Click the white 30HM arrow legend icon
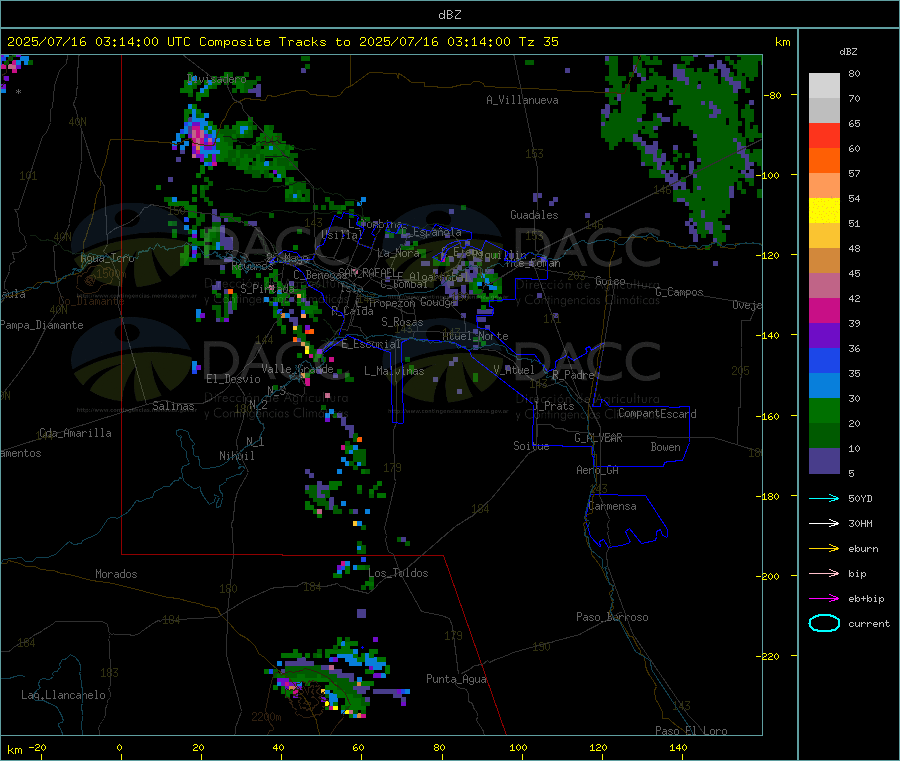 (x=824, y=523)
